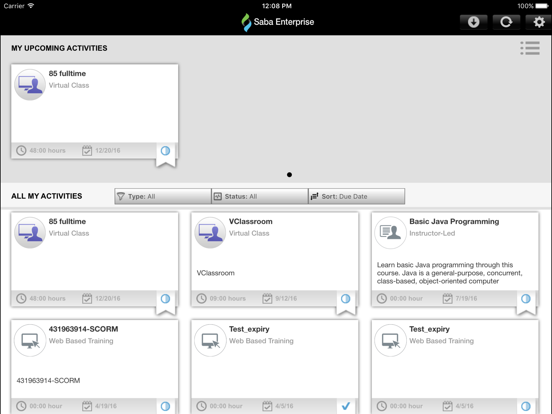Click the clock icon on VClassroom card
Screen dimensions: 552x414
(201, 299)
